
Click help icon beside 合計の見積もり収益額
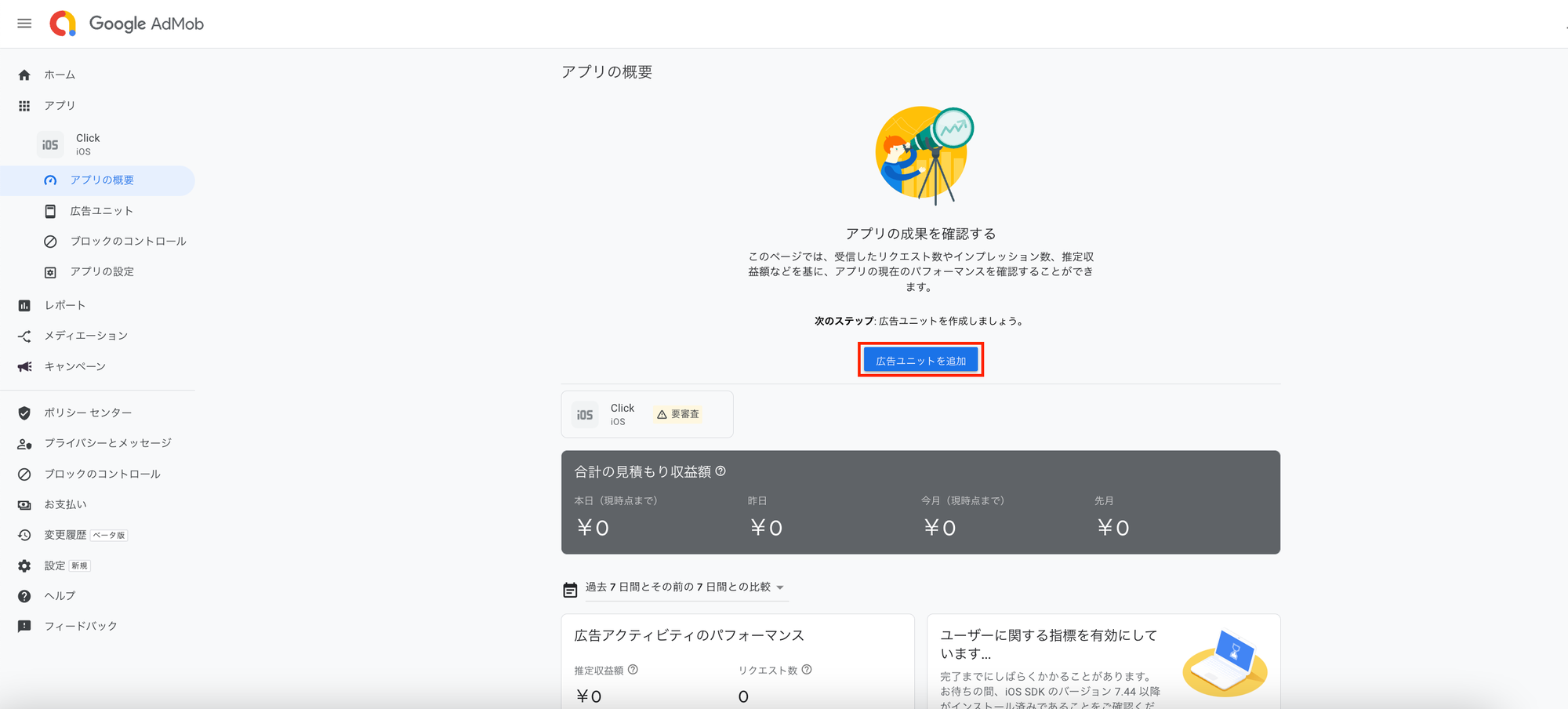coord(720,471)
